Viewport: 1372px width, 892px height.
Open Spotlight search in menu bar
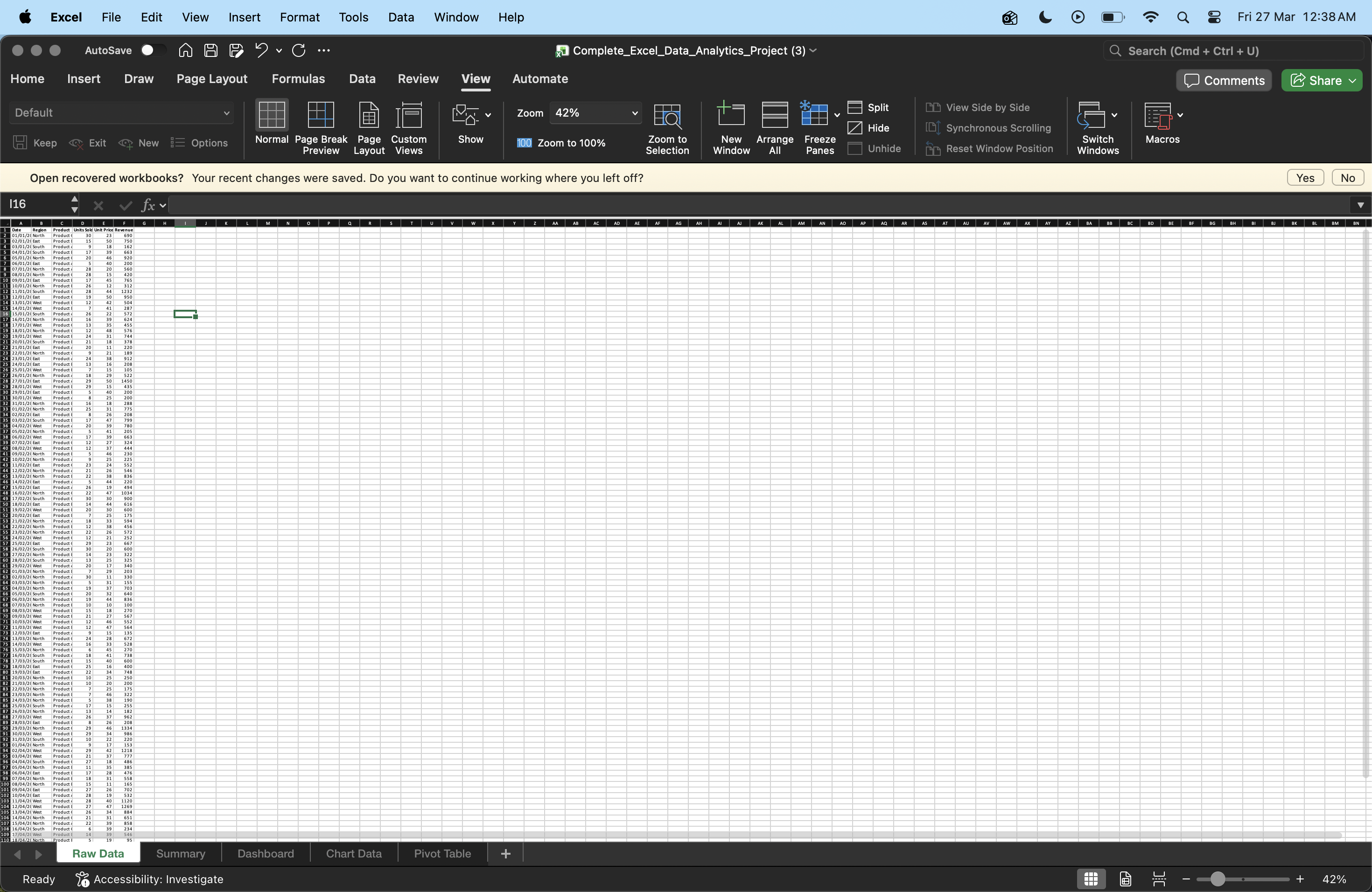pos(1183,17)
